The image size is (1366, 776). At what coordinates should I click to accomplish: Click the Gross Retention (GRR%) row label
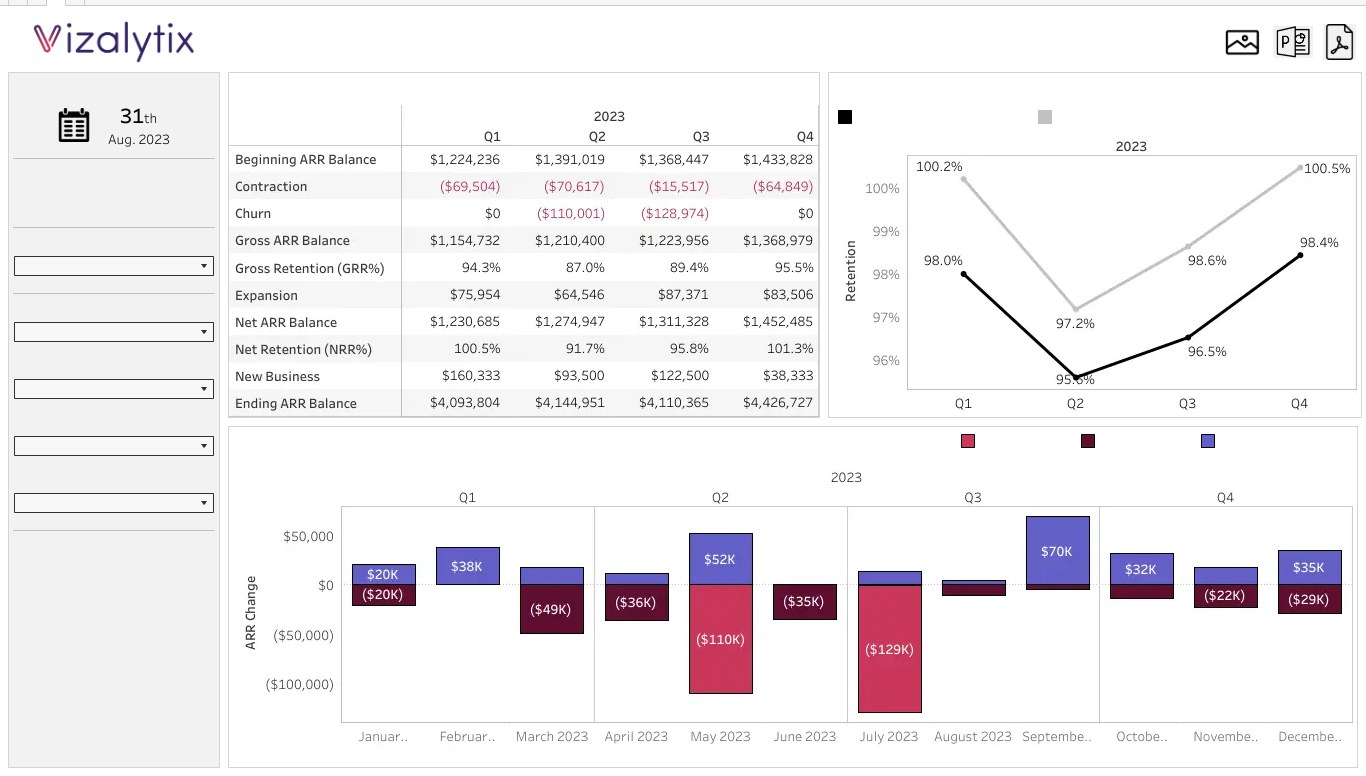point(309,268)
